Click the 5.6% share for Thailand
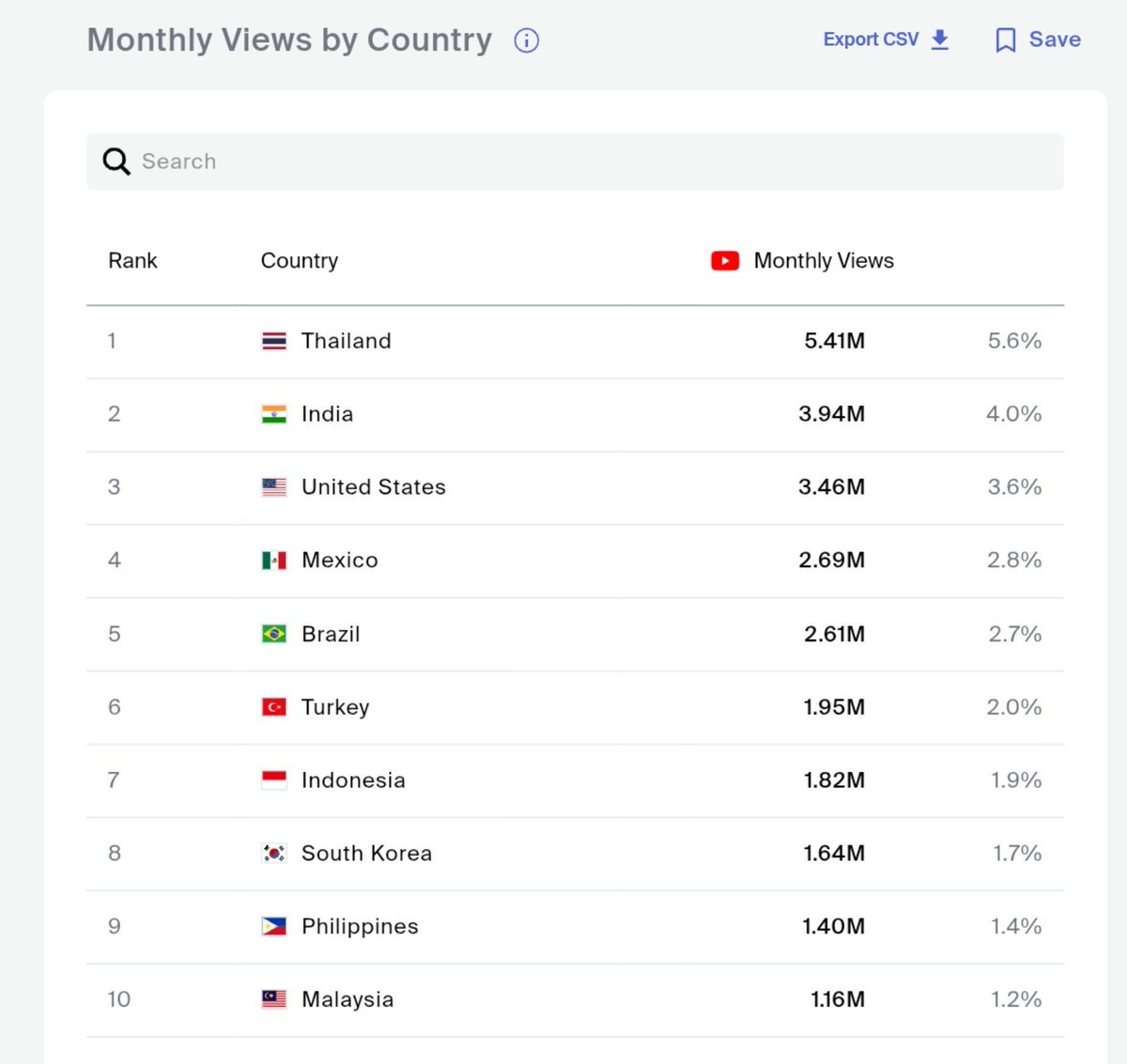Image resolution: width=1127 pixels, height=1064 pixels. click(x=1014, y=341)
